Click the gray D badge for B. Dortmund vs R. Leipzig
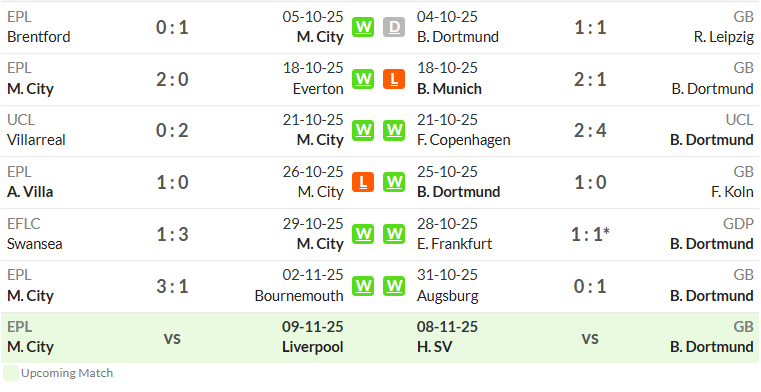The width and height of the screenshot is (761, 392). [394, 27]
